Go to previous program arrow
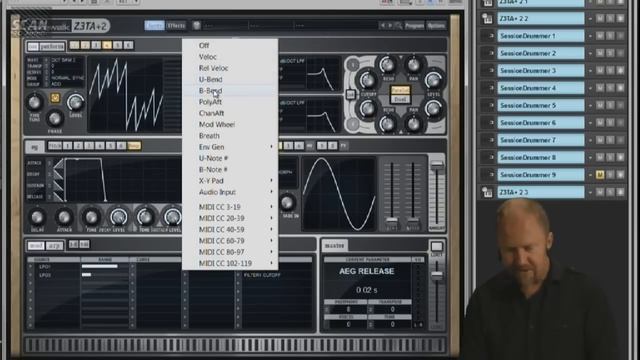 coord(382,26)
